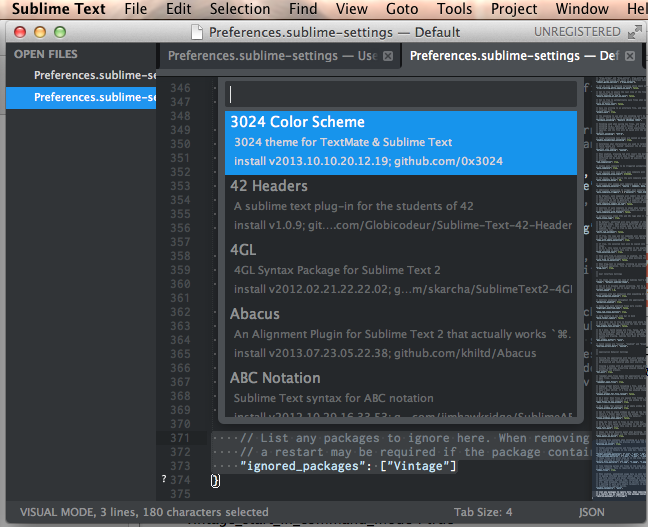Click line number 346 in gutter
This screenshot has height=527, width=648.
pyautogui.click(x=180, y=88)
